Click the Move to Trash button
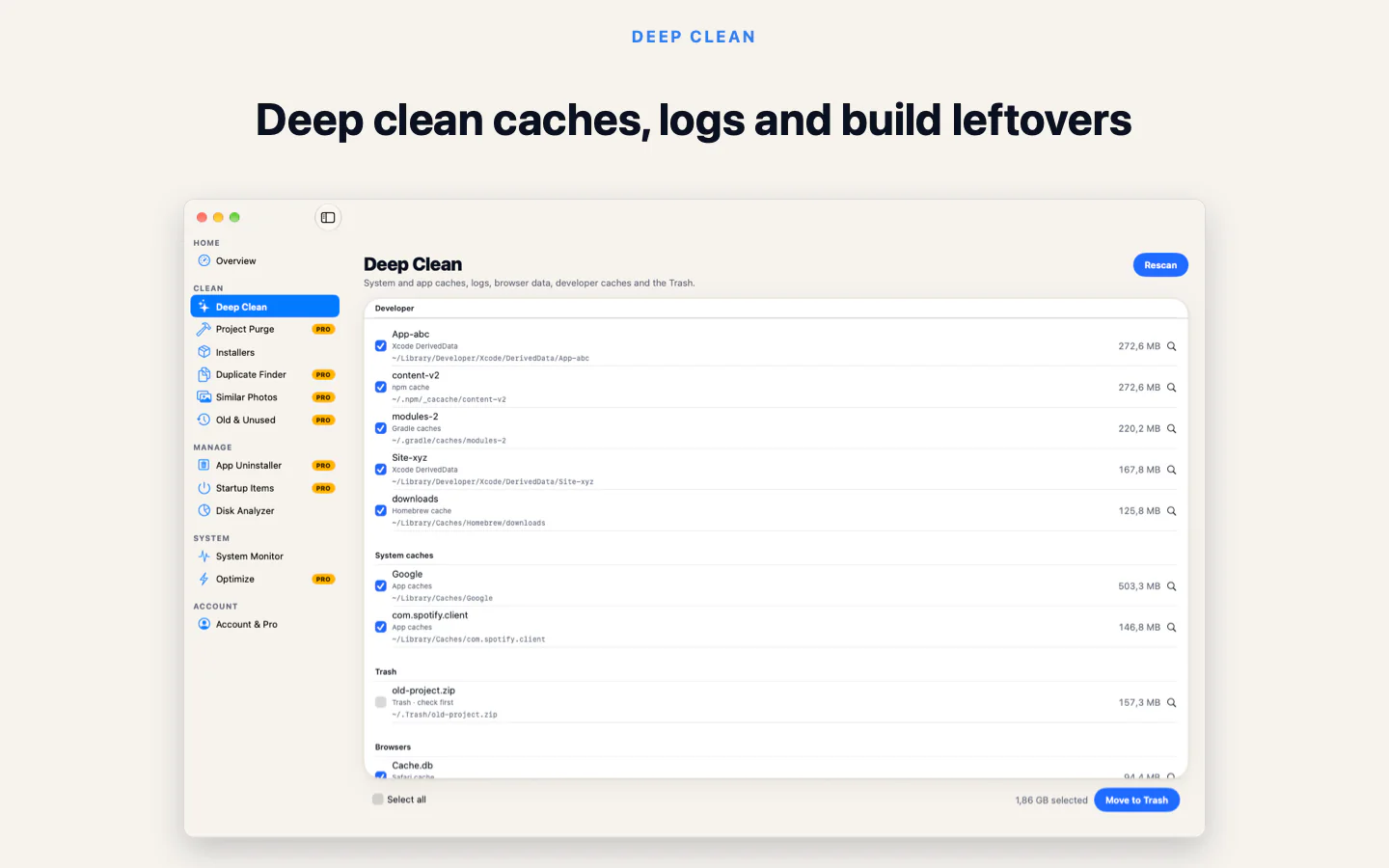The height and width of the screenshot is (868, 1389). pos(1136,800)
